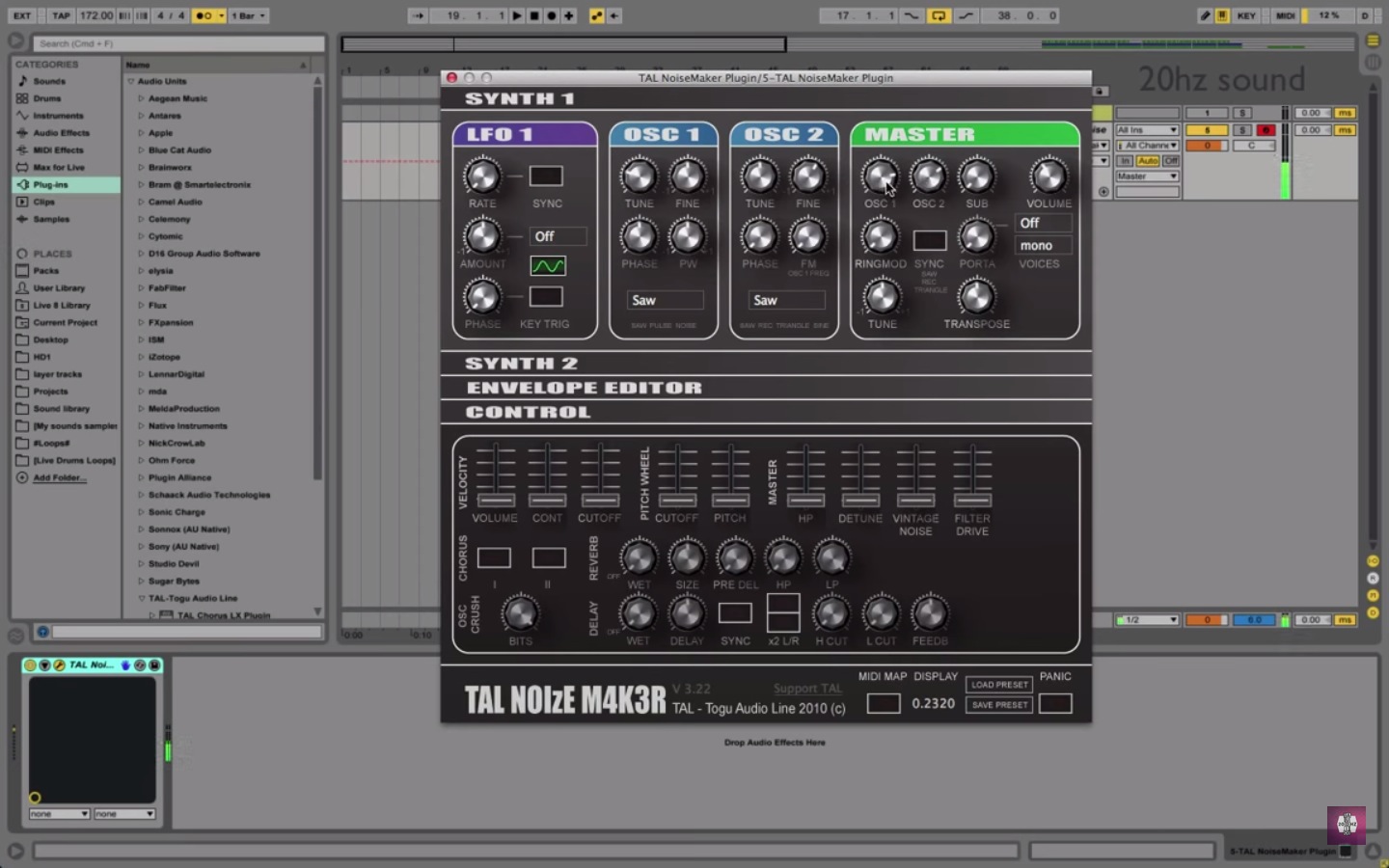This screenshot has height=868, width=1389.
Task: Click the PORTA knob
Action: pyautogui.click(x=976, y=236)
